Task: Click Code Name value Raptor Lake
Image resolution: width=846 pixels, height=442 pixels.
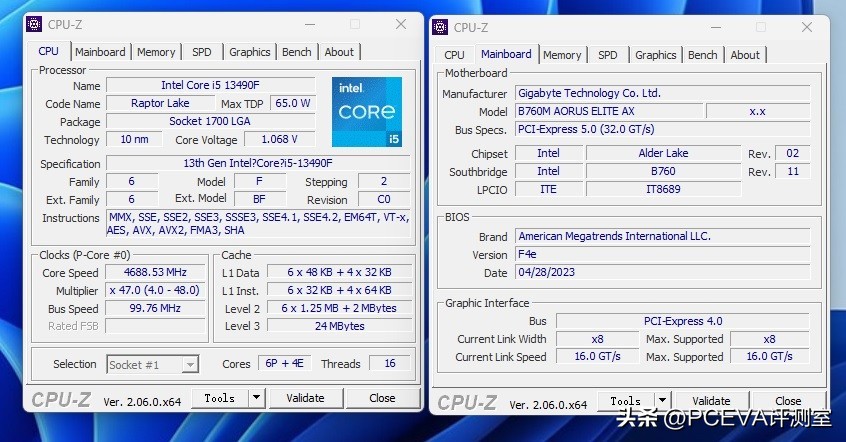Action: pos(160,103)
